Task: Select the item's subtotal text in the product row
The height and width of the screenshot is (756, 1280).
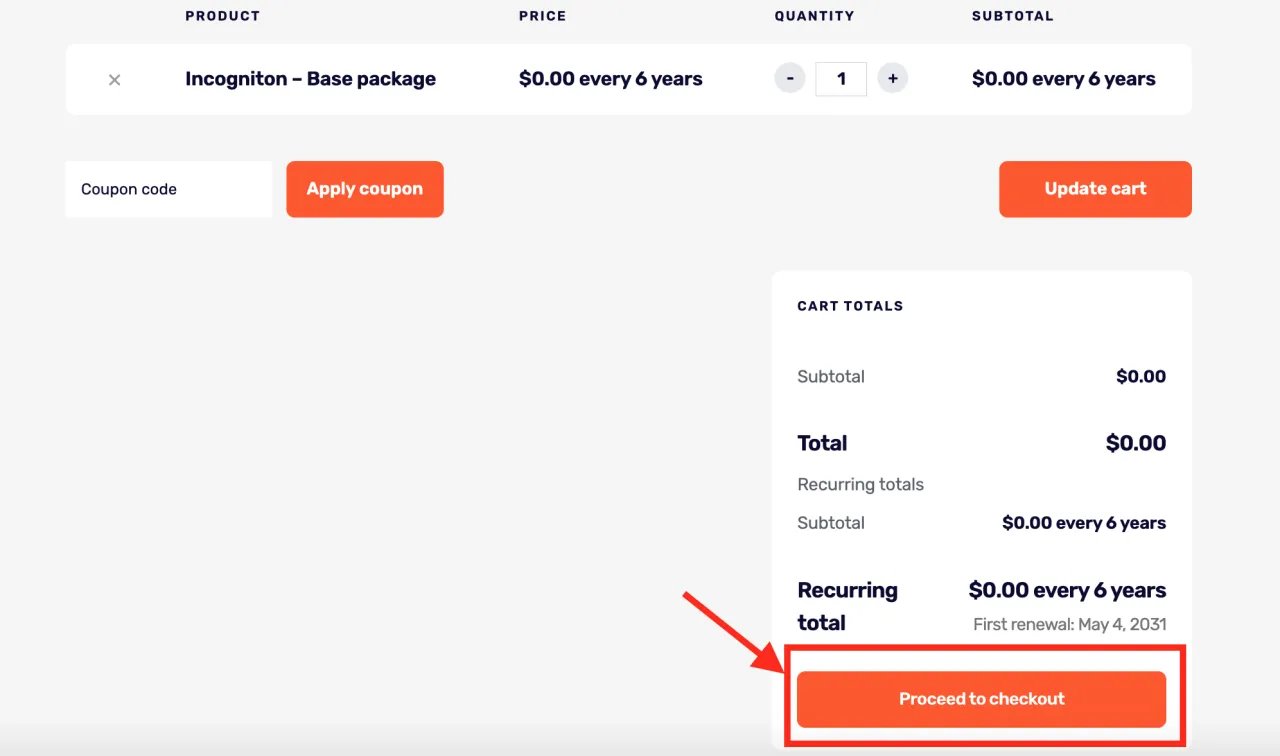Action: (1064, 79)
